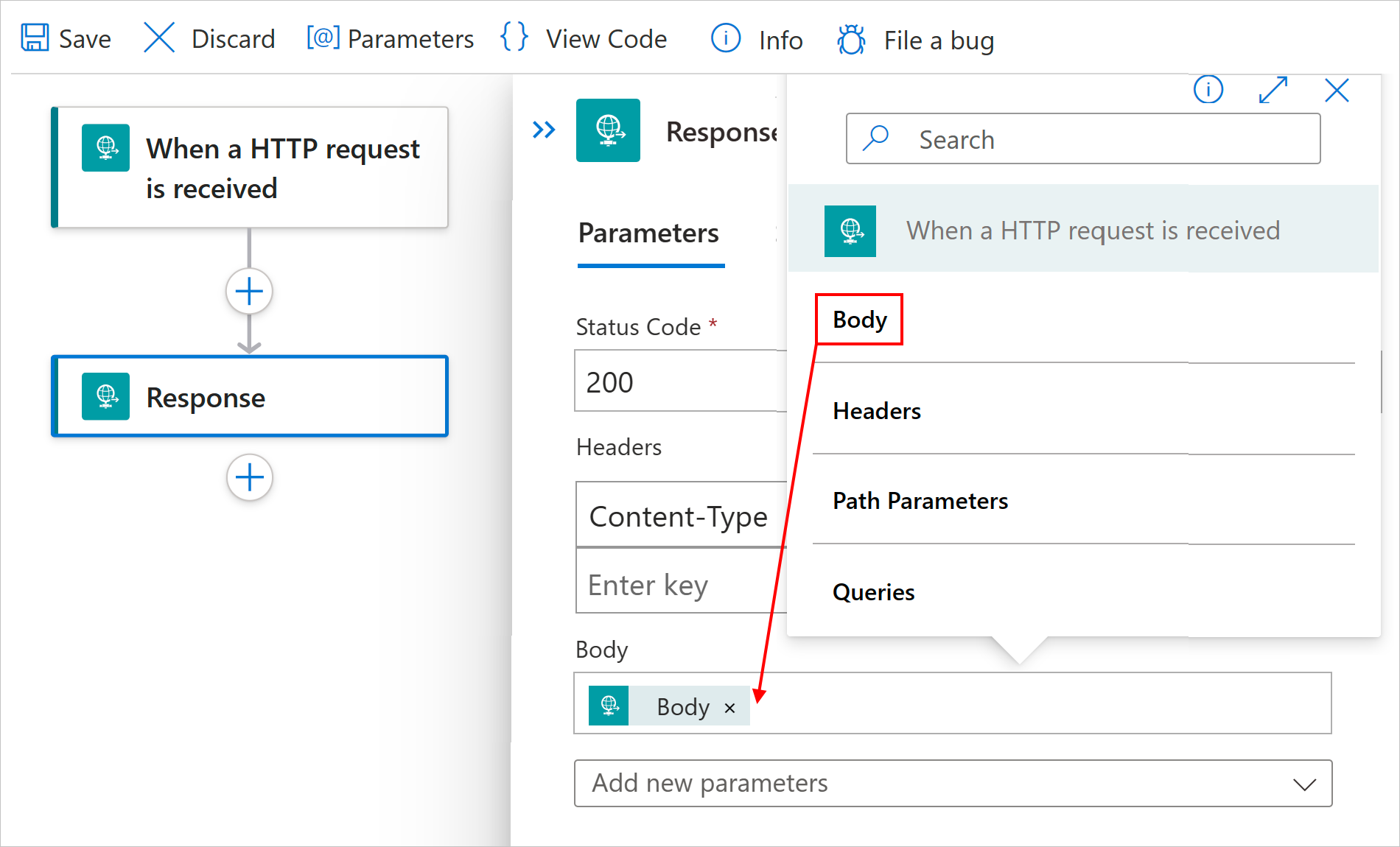
Task: Open Add new parameters dropdown
Action: tap(953, 784)
